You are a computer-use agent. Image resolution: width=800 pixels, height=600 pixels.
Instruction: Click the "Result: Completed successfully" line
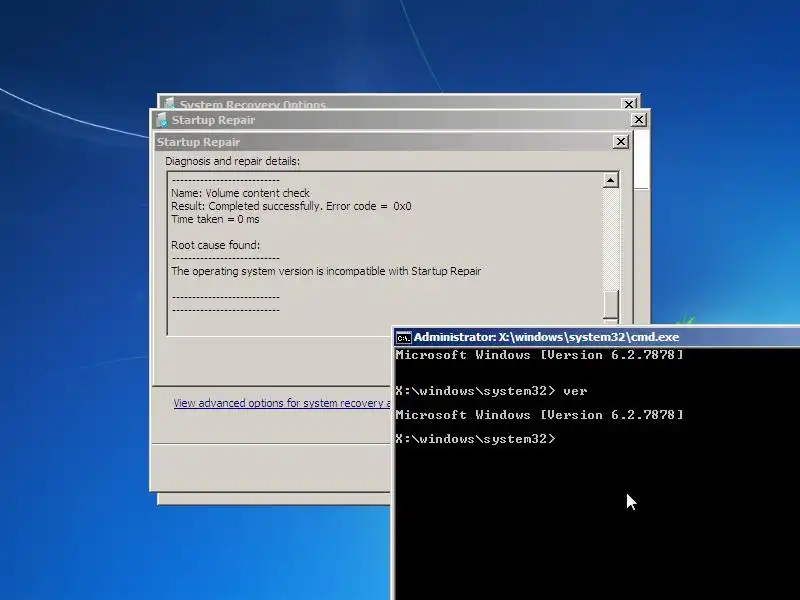(291, 206)
